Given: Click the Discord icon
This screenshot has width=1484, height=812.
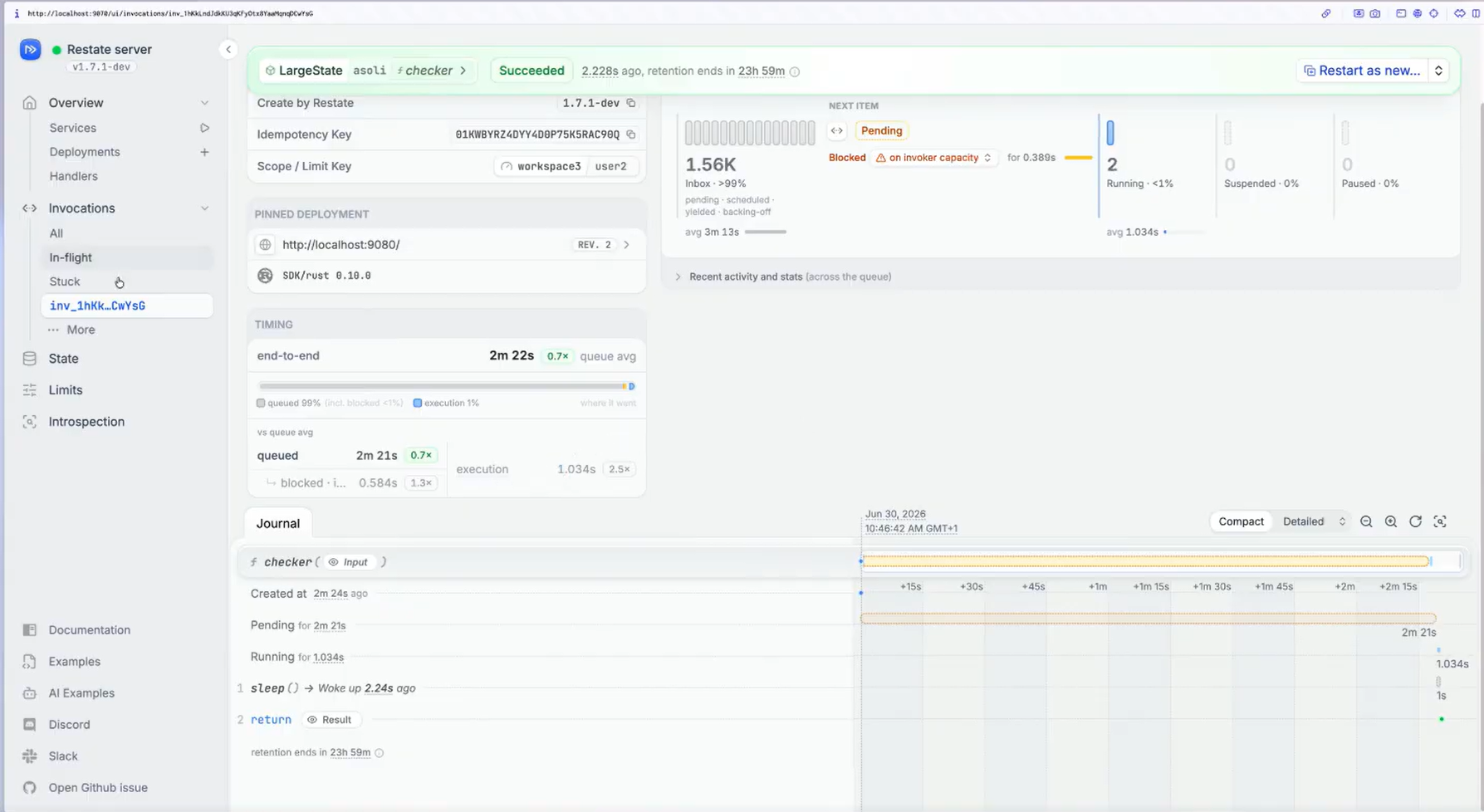Looking at the screenshot, I should pyautogui.click(x=30, y=725).
